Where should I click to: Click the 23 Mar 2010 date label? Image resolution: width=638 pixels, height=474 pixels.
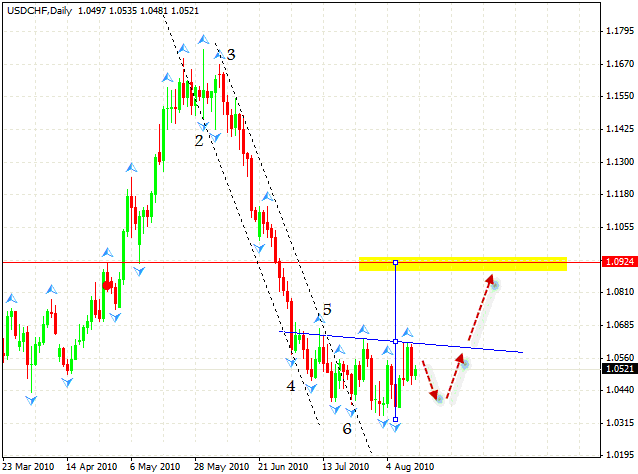point(28,466)
